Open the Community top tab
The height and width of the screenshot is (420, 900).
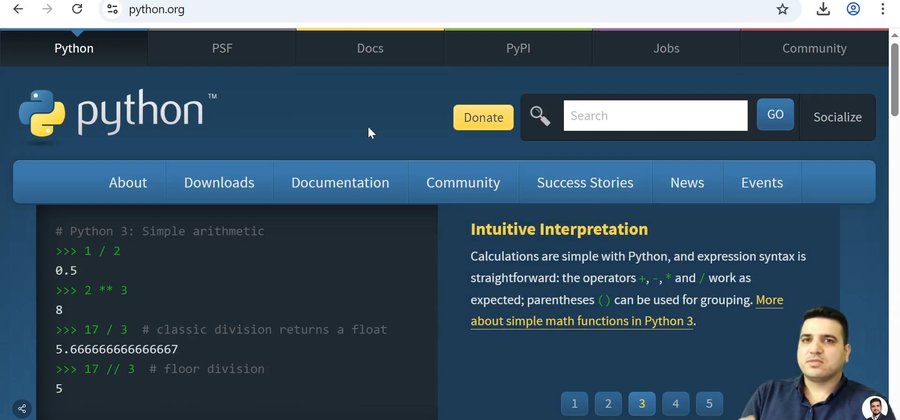(814, 48)
